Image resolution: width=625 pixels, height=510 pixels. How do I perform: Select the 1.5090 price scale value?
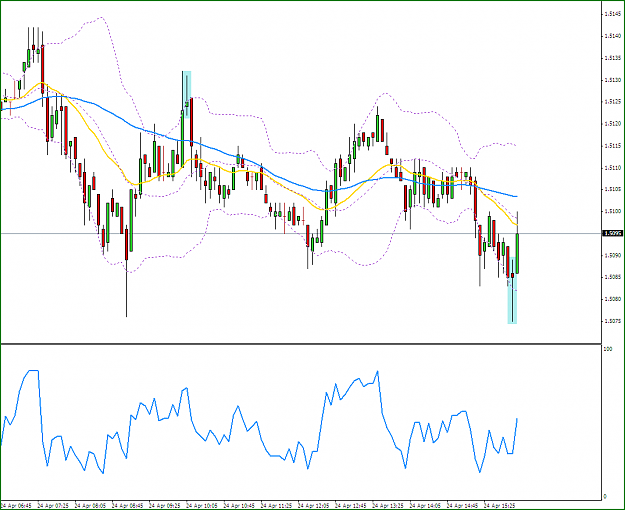coord(613,255)
